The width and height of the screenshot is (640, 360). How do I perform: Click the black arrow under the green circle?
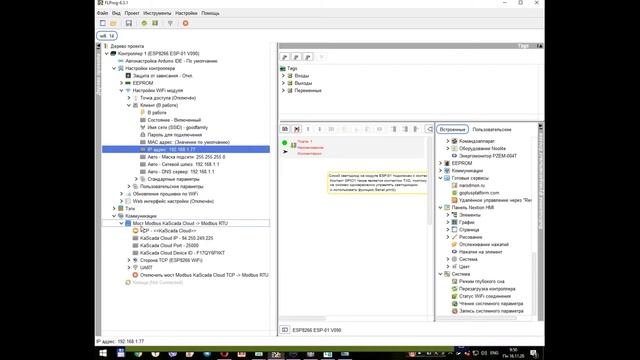(x=285, y=152)
